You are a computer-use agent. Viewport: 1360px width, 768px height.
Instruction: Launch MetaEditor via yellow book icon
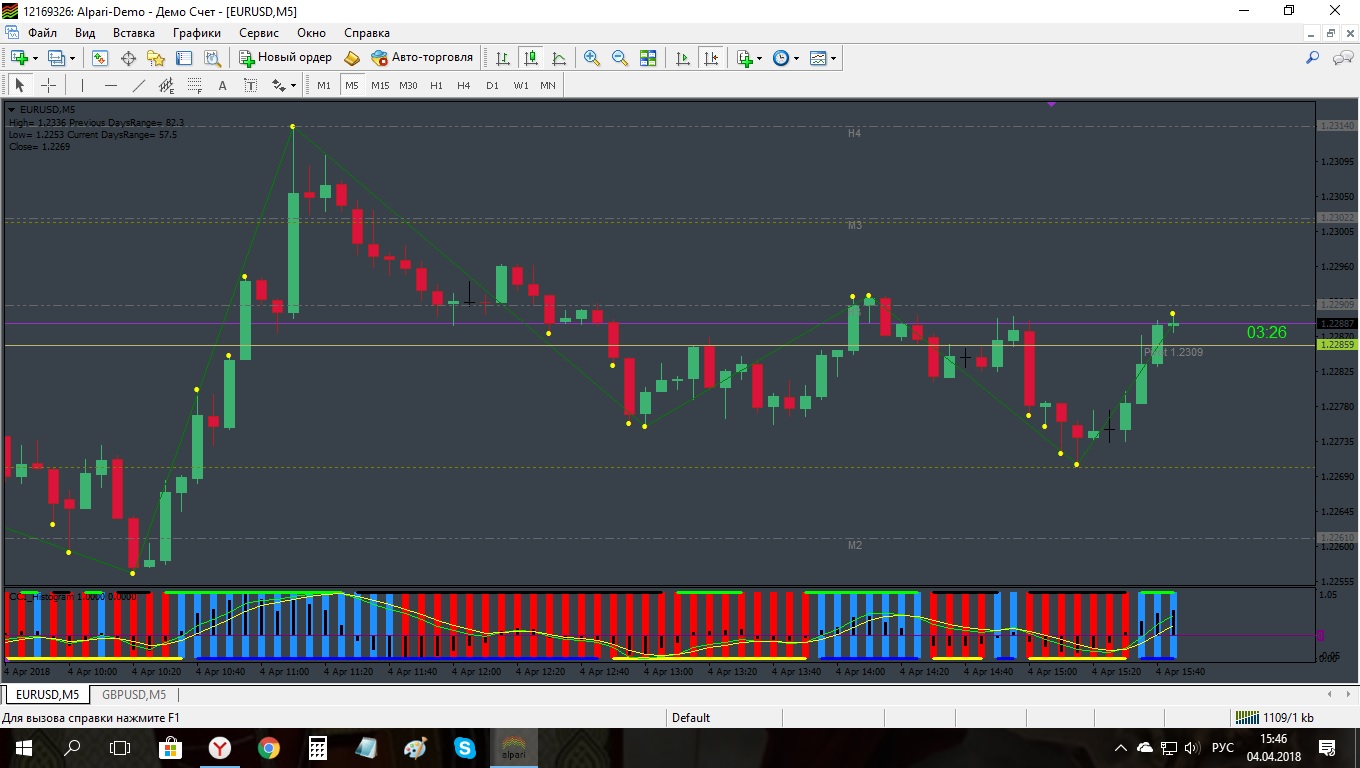point(351,58)
